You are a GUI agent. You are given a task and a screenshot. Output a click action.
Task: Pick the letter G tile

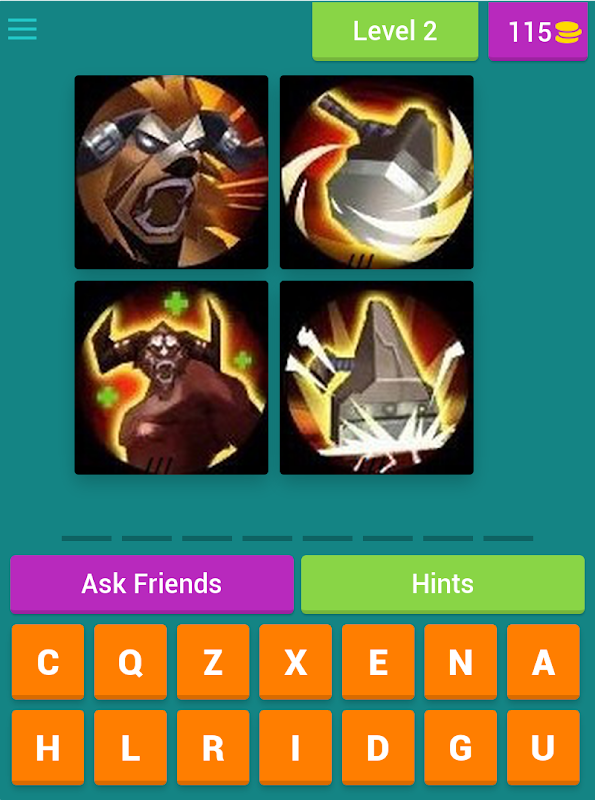[x=460, y=747]
